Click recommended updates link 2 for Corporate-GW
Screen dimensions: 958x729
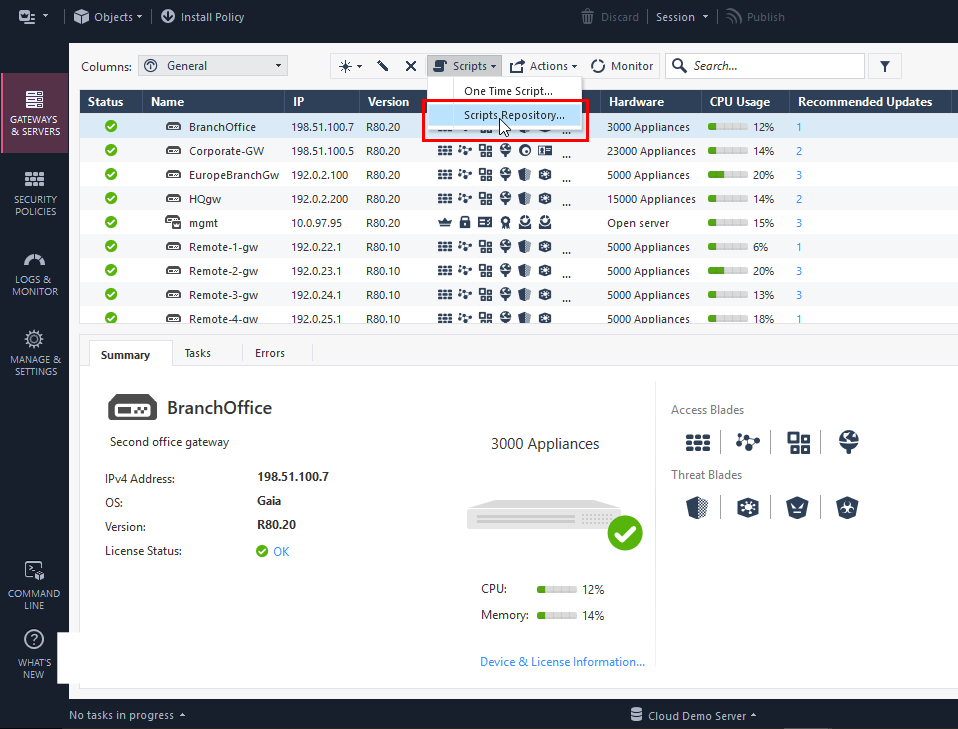(x=799, y=151)
